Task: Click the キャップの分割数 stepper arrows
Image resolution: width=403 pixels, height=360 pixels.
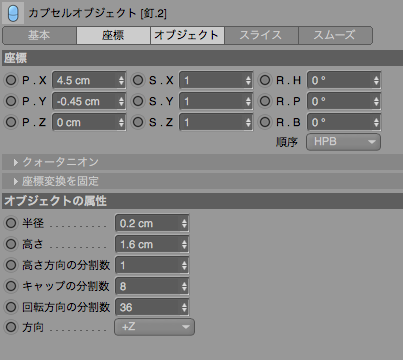Action: 184,286
